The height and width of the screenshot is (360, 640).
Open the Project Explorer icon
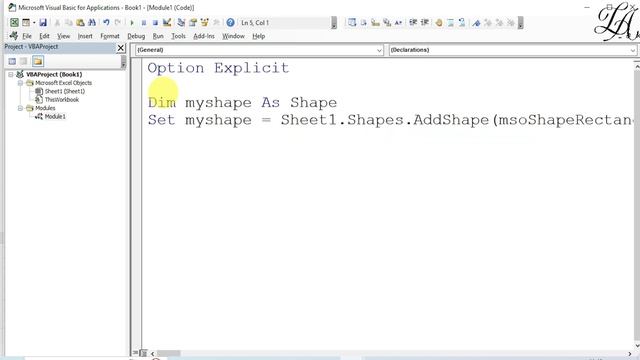point(181,22)
